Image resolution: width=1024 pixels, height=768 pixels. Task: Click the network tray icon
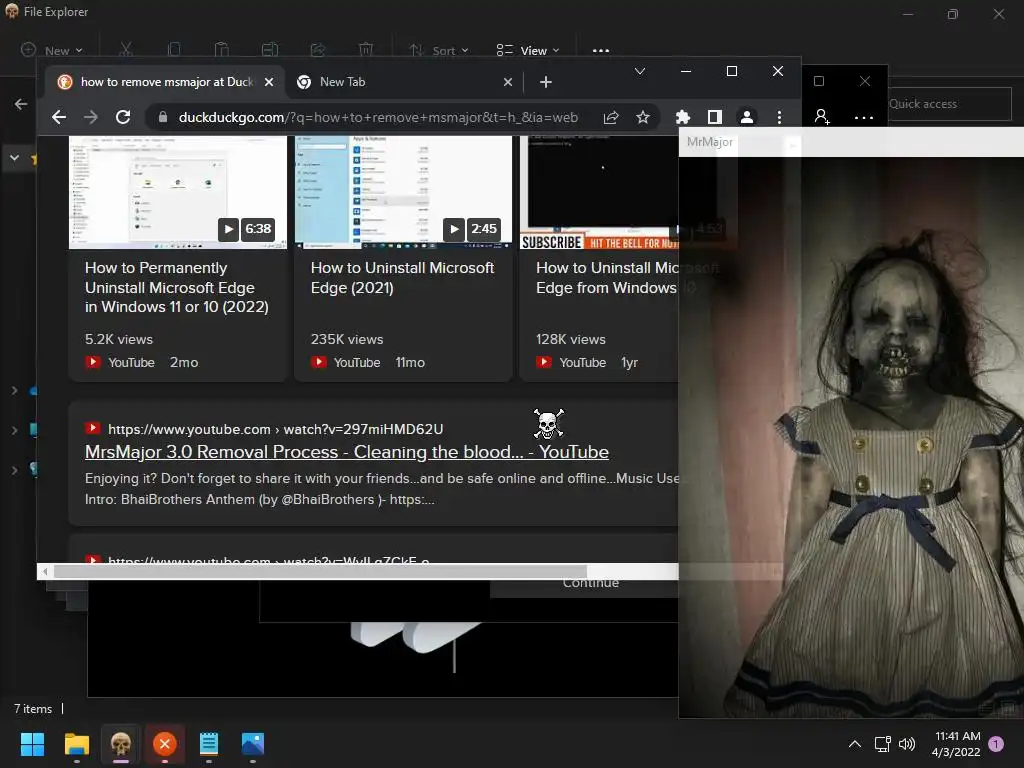(x=882, y=744)
